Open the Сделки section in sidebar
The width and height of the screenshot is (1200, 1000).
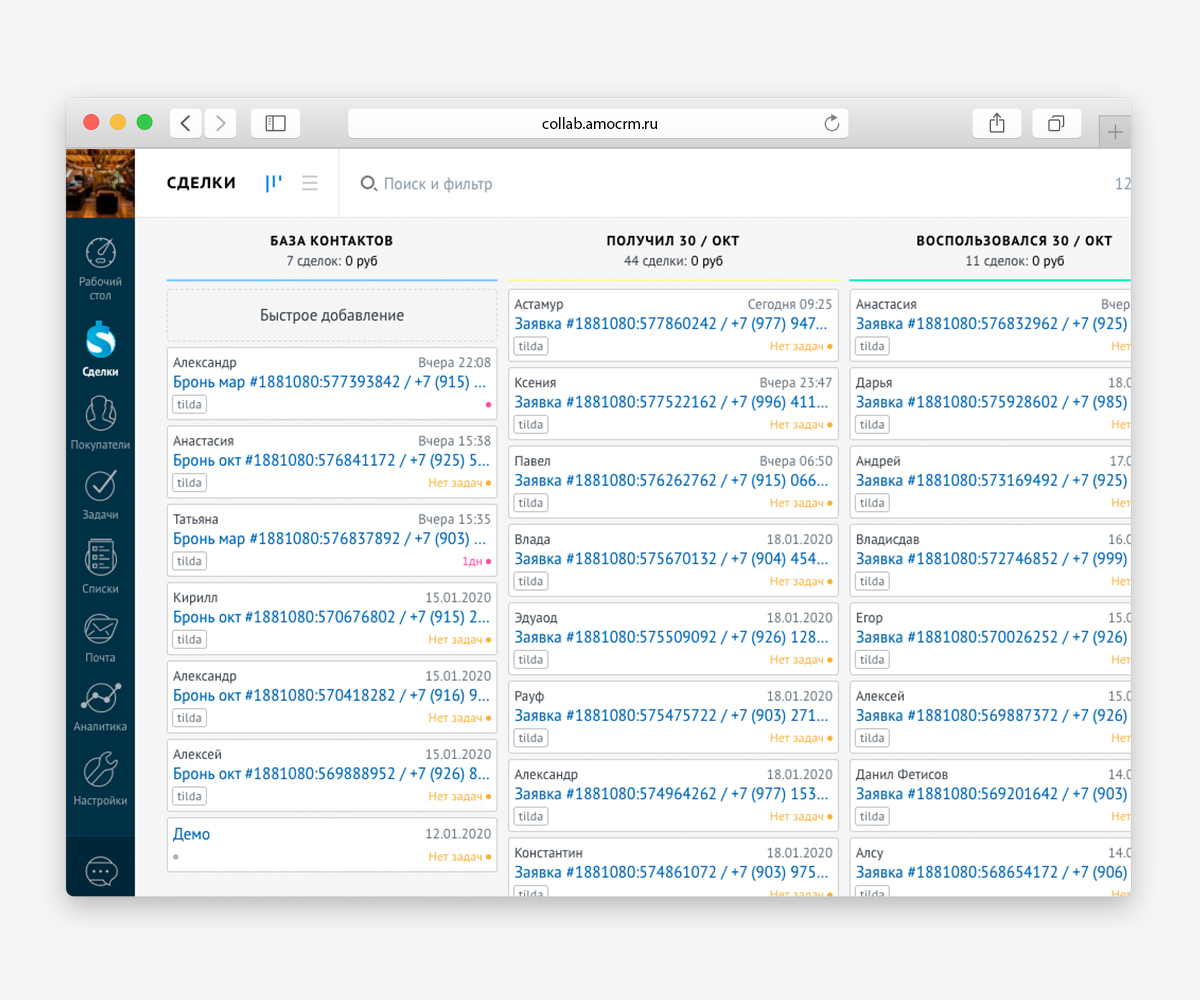click(x=100, y=349)
